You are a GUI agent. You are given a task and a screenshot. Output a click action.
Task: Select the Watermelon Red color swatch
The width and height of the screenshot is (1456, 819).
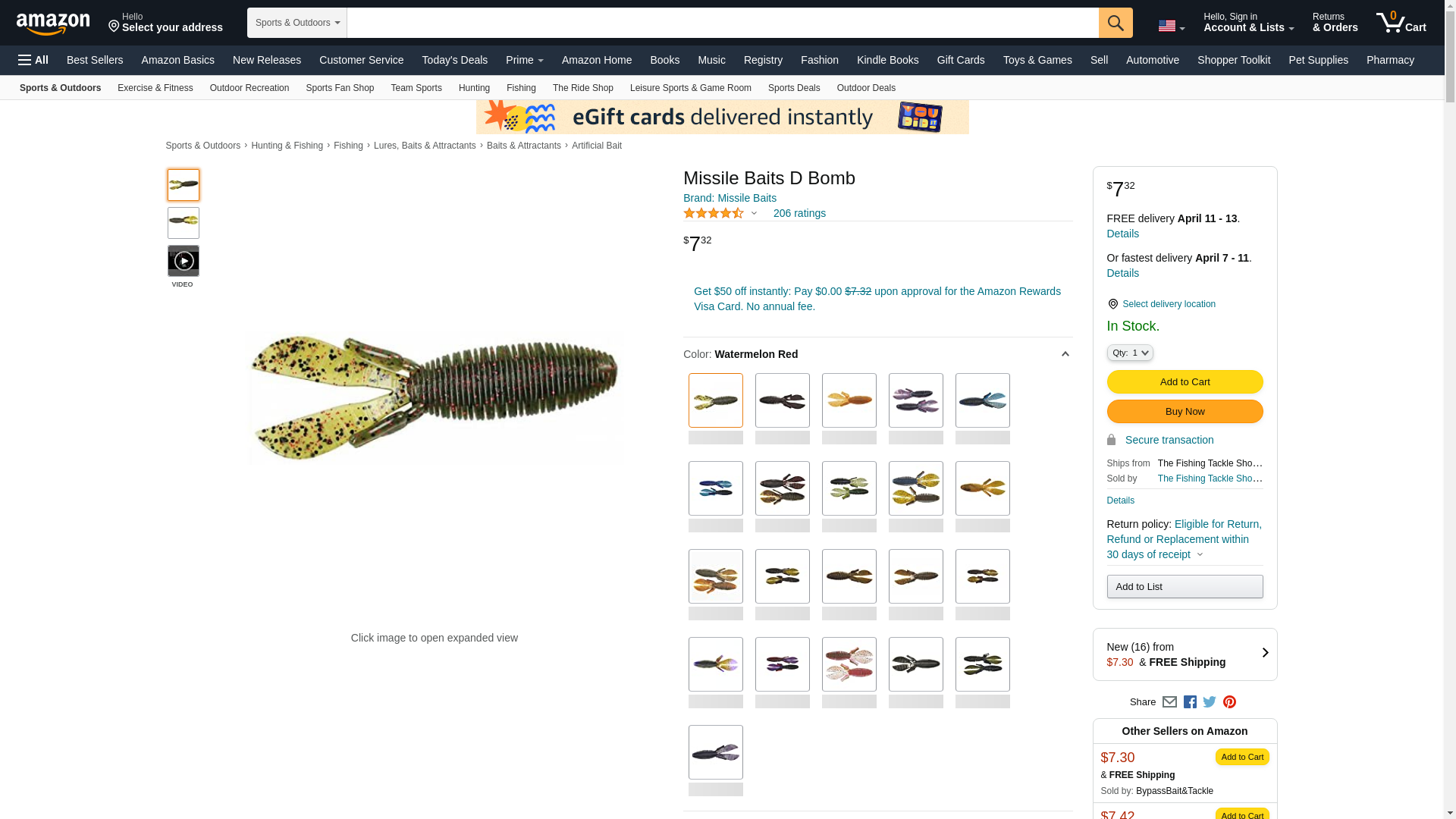[716, 400]
